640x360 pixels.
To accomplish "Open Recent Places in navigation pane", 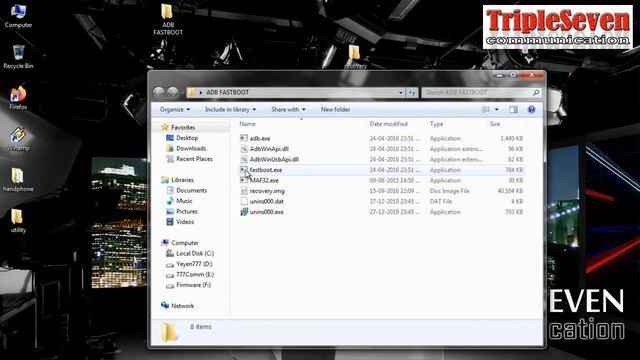I will (x=194, y=159).
